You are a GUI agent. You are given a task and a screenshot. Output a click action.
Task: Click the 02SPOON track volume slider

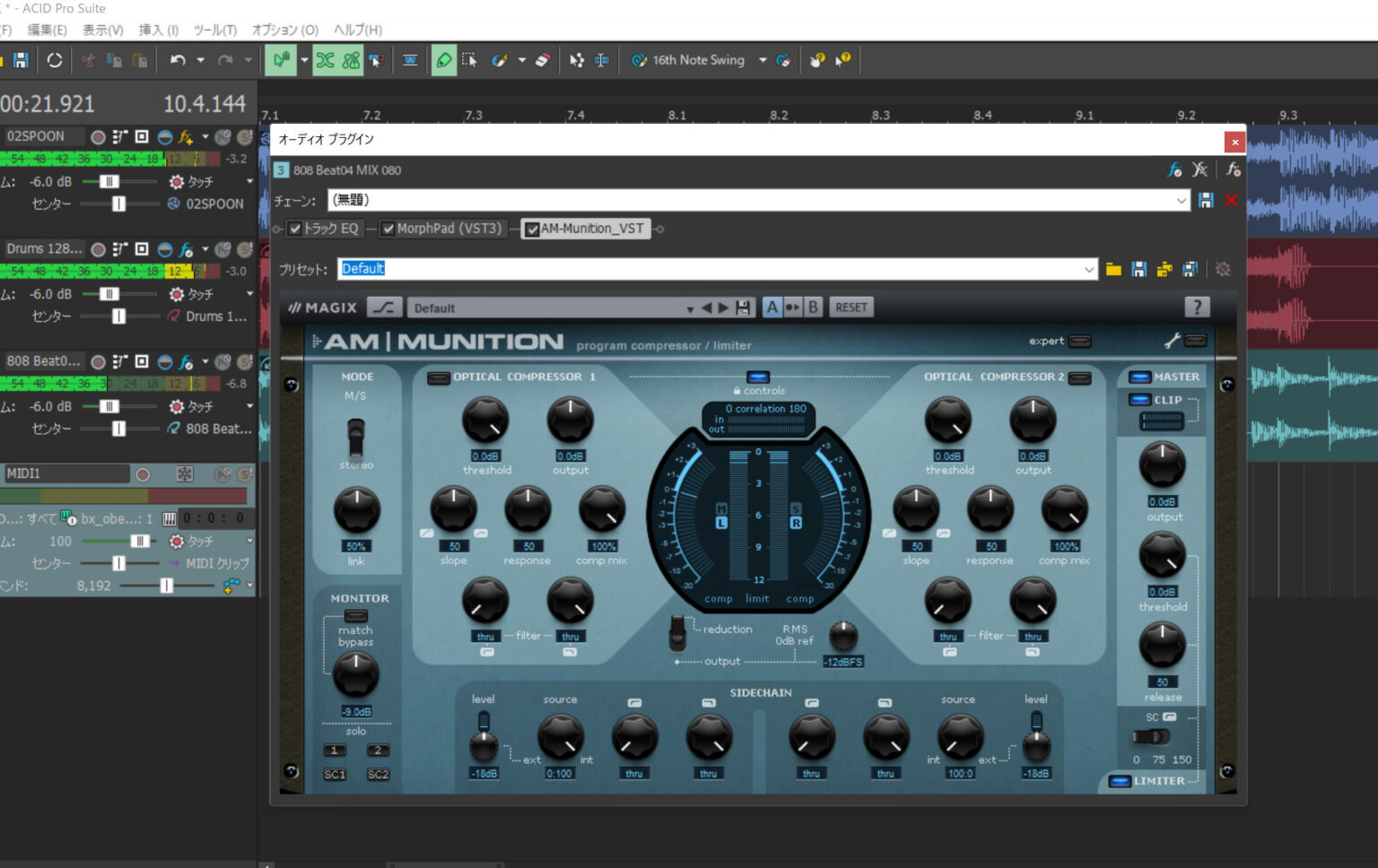tap(109, 181)
